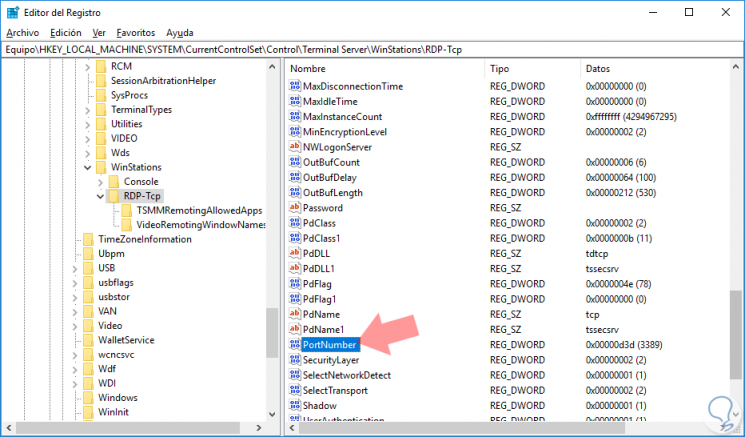Expand the wcncsvc key
This screenshot has height=437, width=745.
(x=75, y=355)
